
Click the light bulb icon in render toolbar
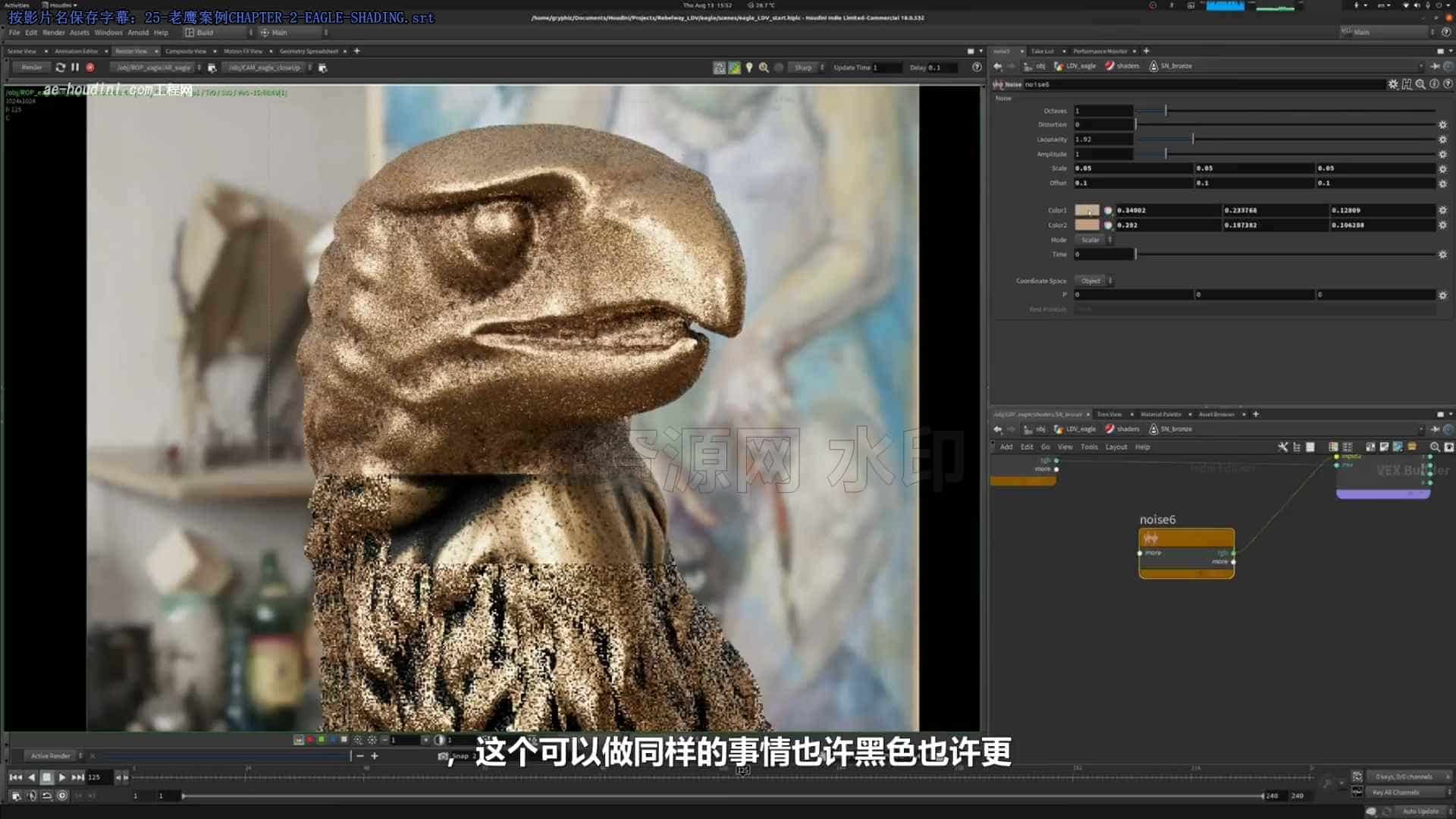click(x=749, y=67)
